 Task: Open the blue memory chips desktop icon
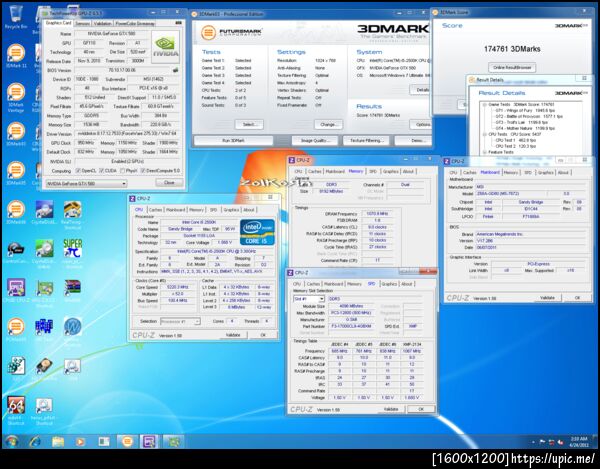tap(44, 327)
